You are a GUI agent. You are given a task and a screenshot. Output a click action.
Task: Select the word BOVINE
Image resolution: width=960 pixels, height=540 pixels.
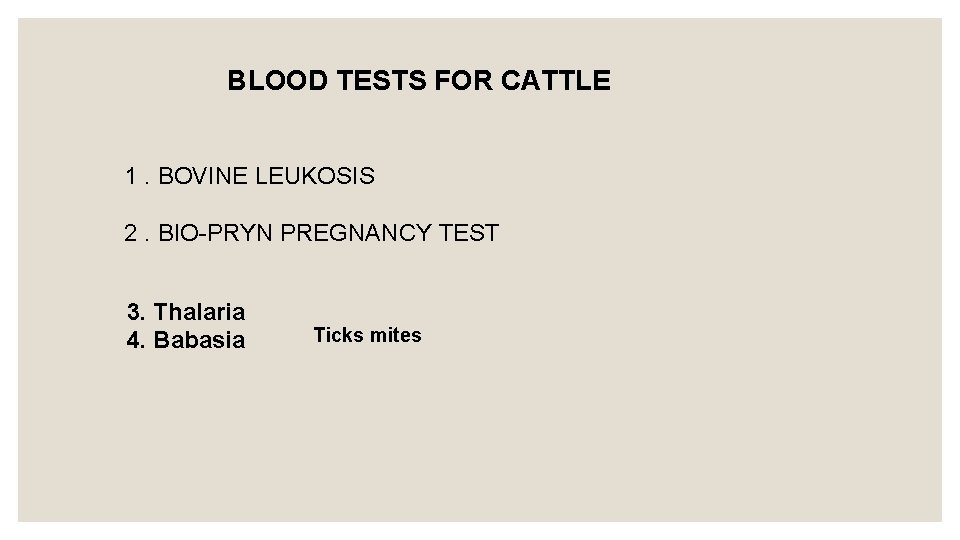pyautogui.click(x=204, y=177)
